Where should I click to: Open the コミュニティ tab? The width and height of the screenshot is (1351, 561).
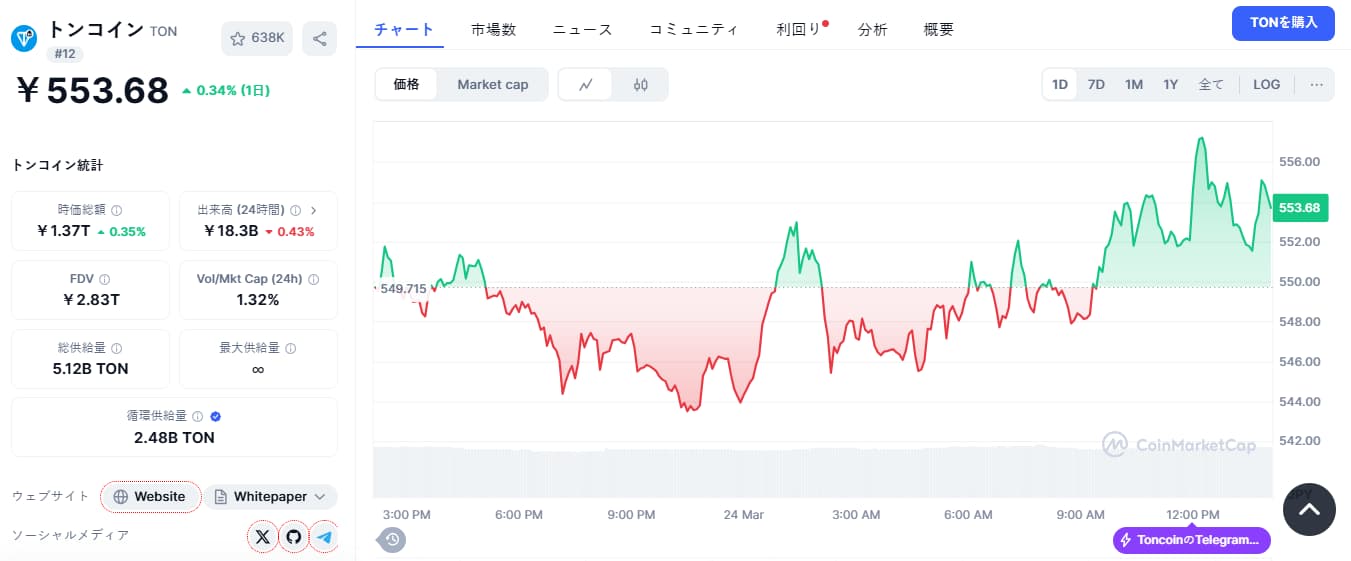694,29
